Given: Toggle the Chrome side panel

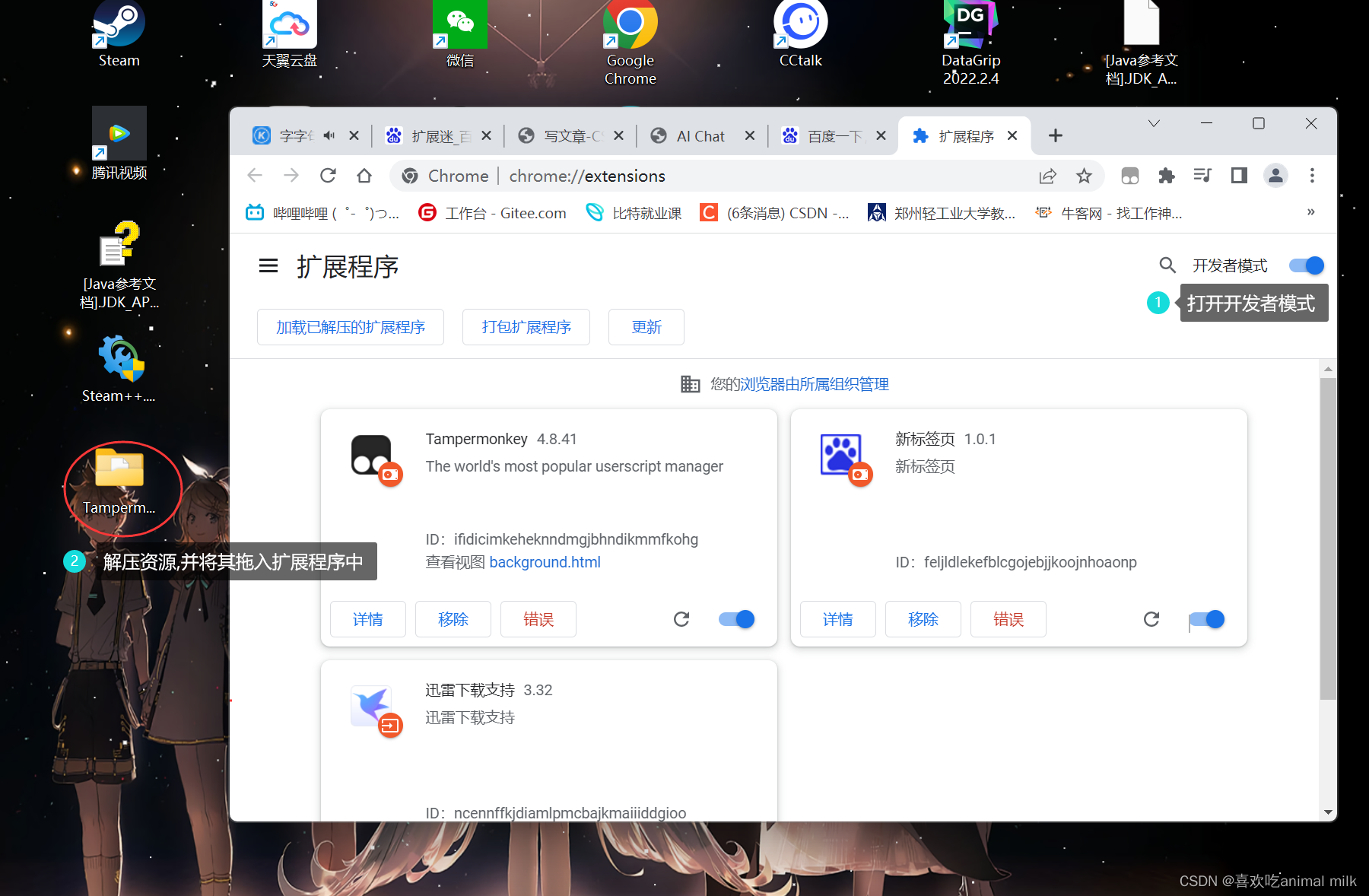Looking at the screenshot, I should [x=1239, y=176].
